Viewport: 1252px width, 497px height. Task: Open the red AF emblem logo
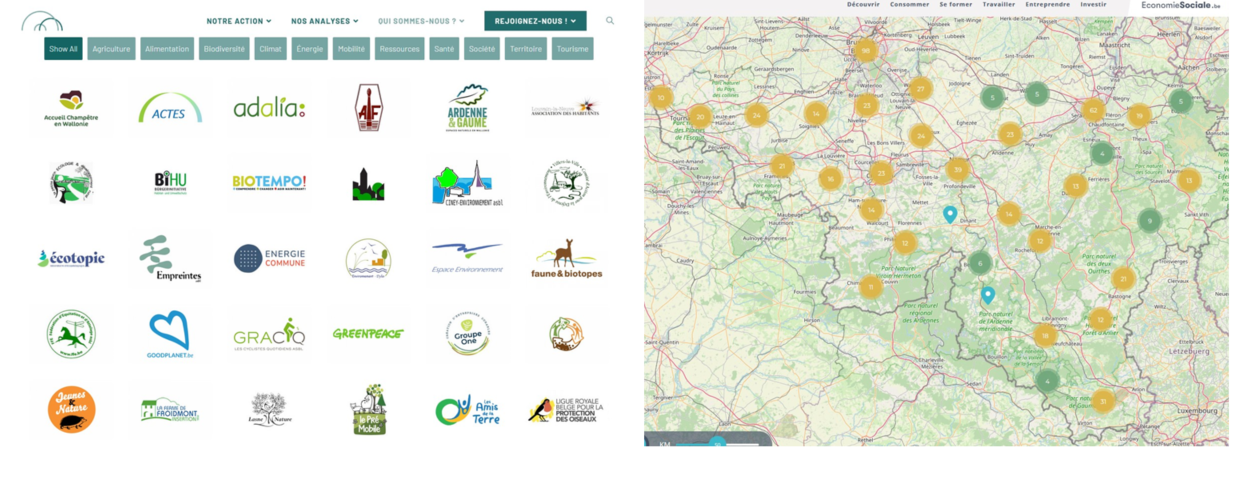coord(368,107)
